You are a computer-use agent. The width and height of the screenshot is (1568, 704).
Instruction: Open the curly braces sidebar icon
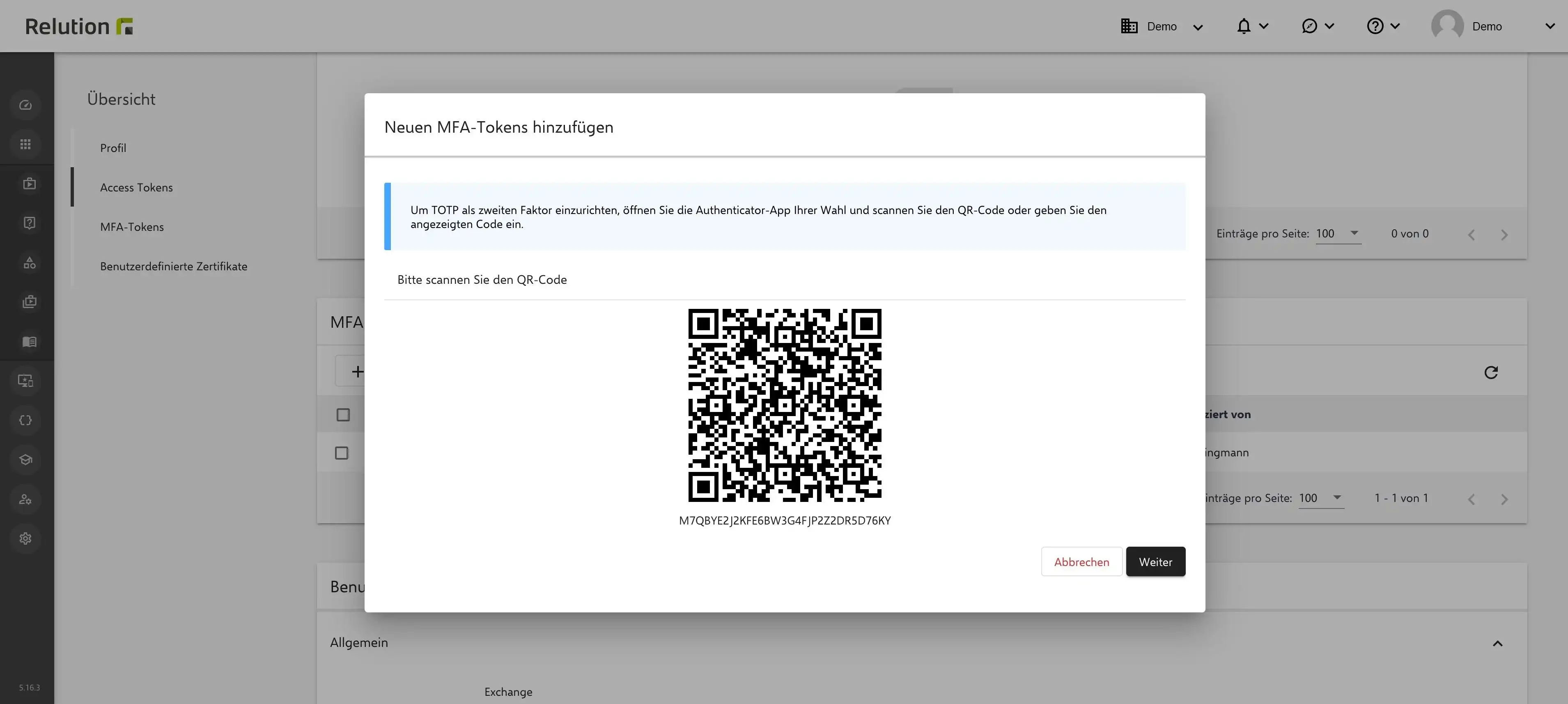(x=25, y=420)
